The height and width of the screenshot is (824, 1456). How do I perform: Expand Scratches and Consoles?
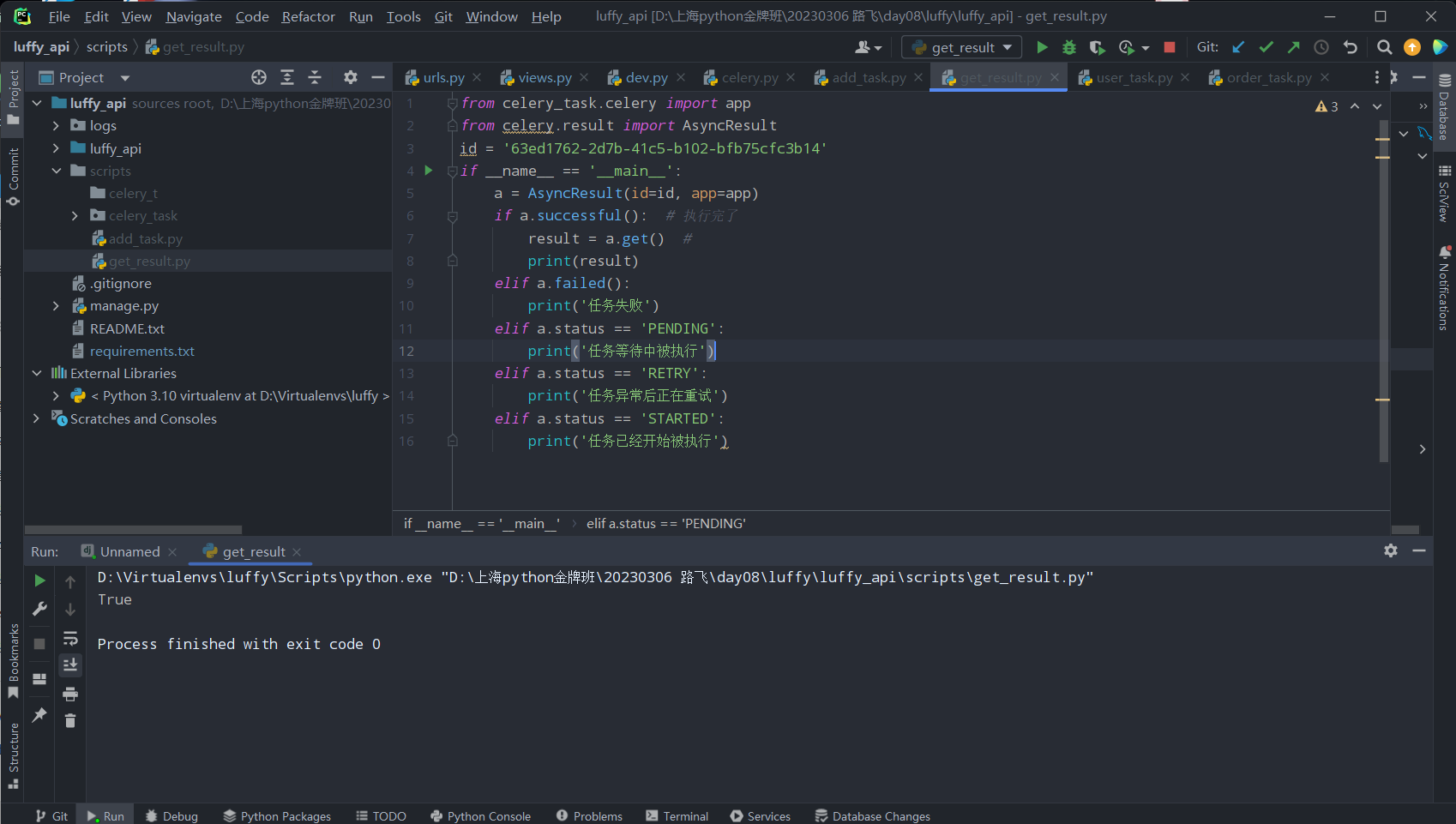[x=37, y=418]
